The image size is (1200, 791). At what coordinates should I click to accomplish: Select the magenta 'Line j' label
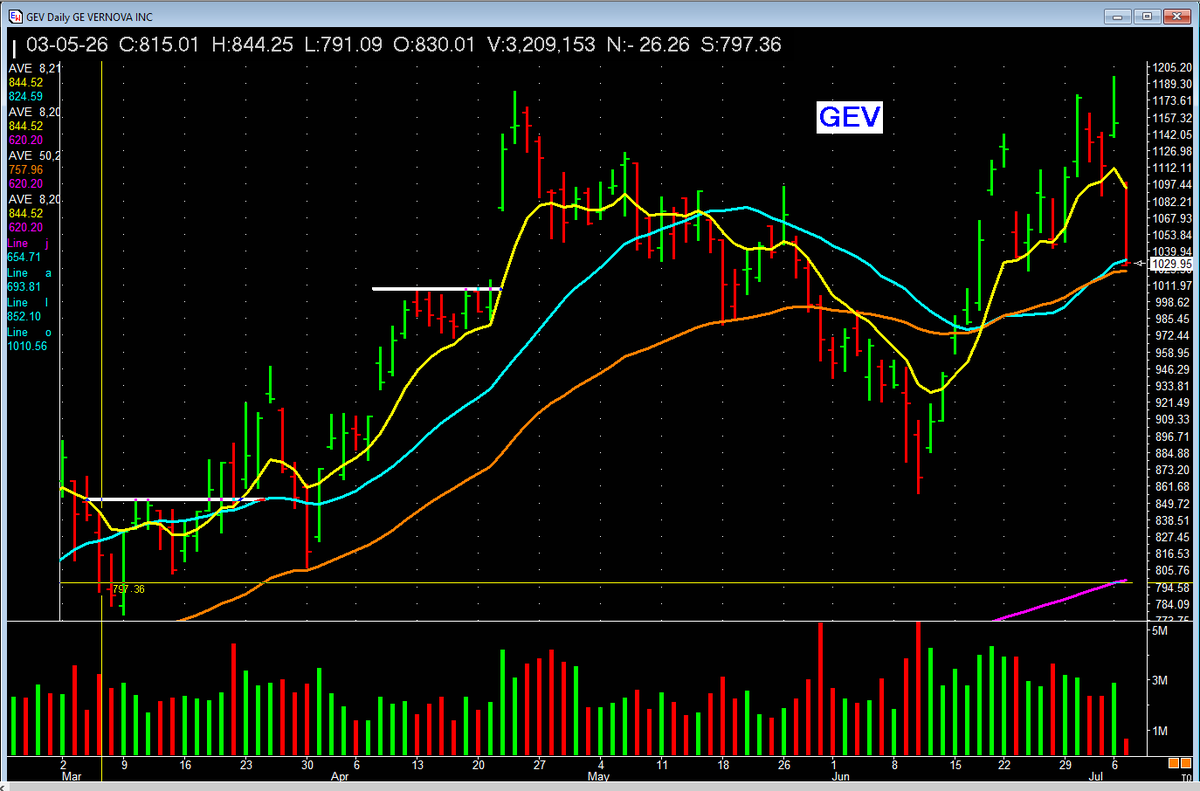pos(28,243)
